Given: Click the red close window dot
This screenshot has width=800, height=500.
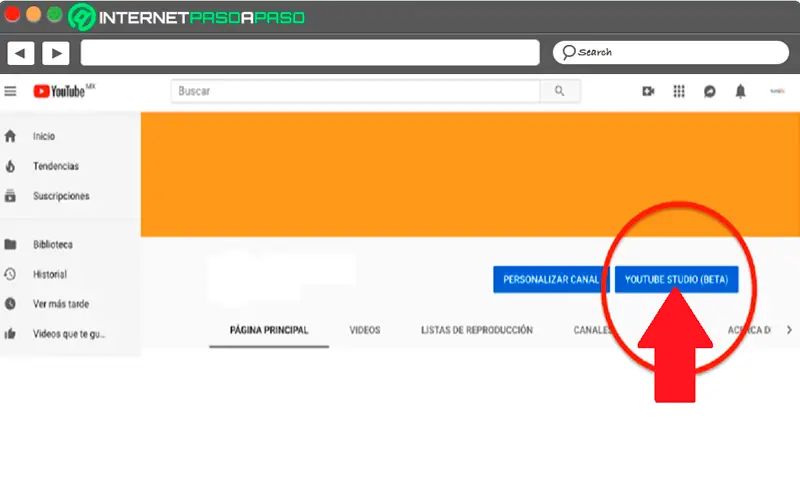Looking at the screenshot, I should click(12, 14).
